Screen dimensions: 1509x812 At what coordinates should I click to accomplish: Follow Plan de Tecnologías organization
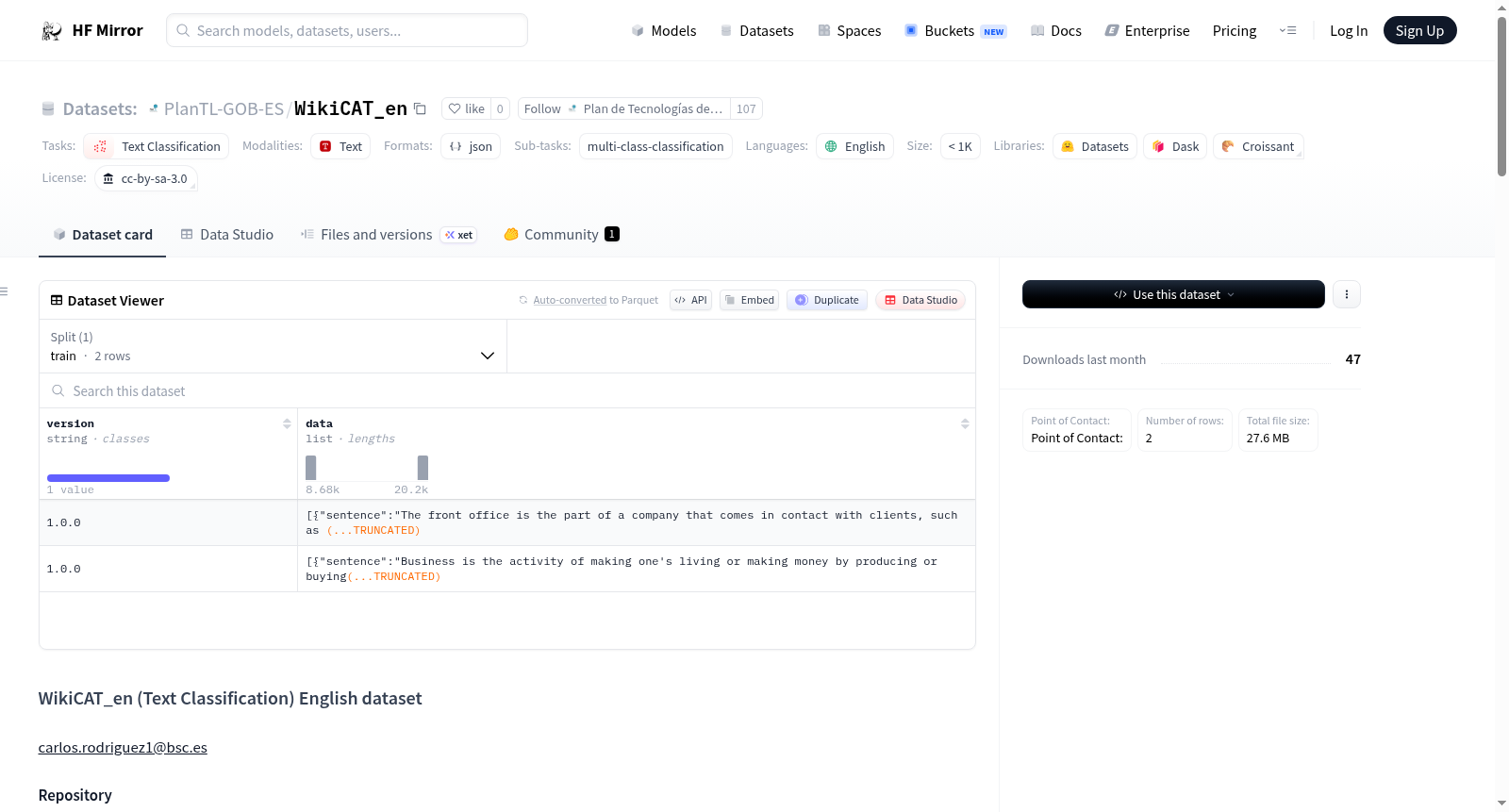(623, 108)
